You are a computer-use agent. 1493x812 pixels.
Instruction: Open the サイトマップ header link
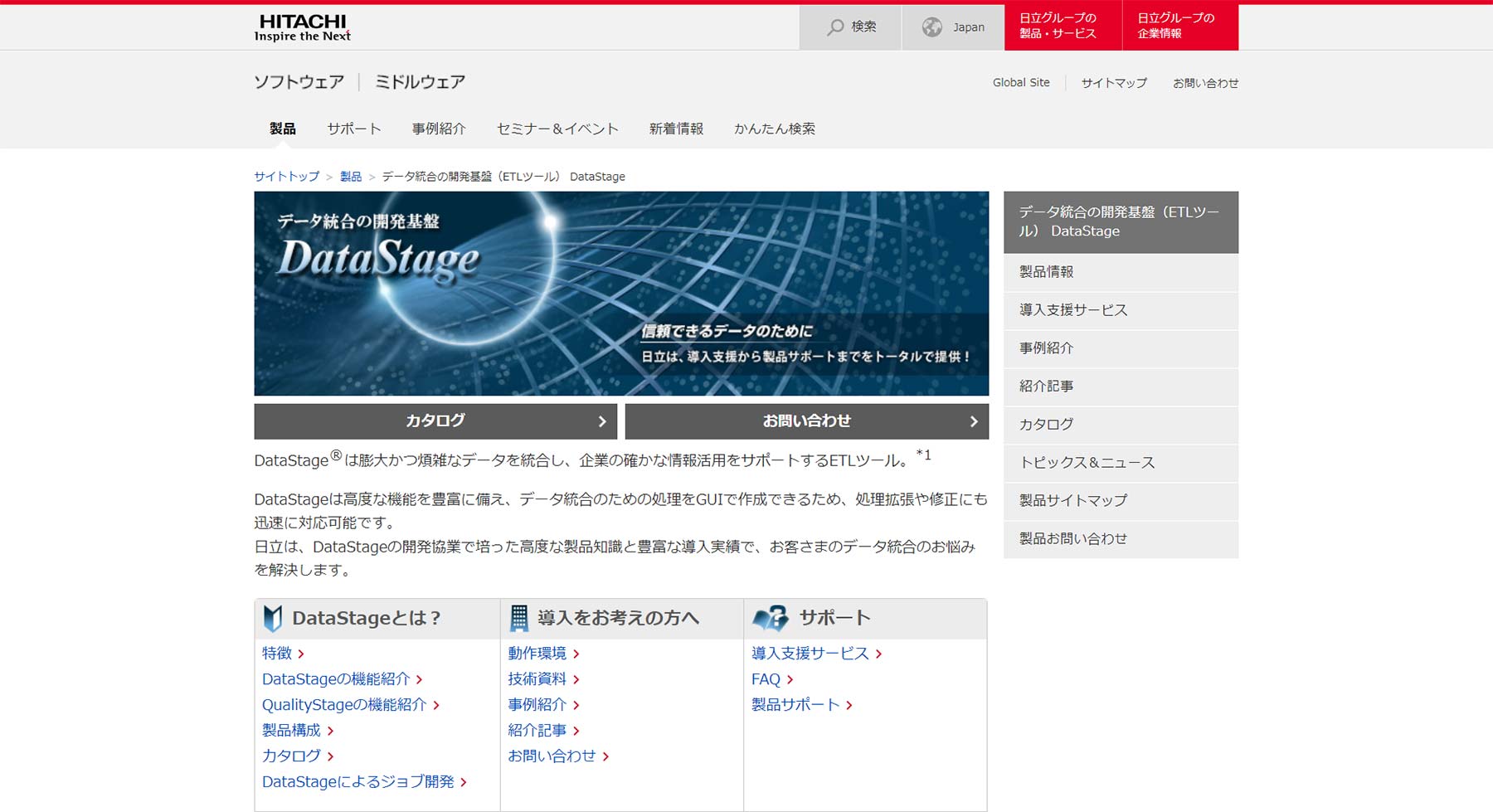click(1114, 83)
